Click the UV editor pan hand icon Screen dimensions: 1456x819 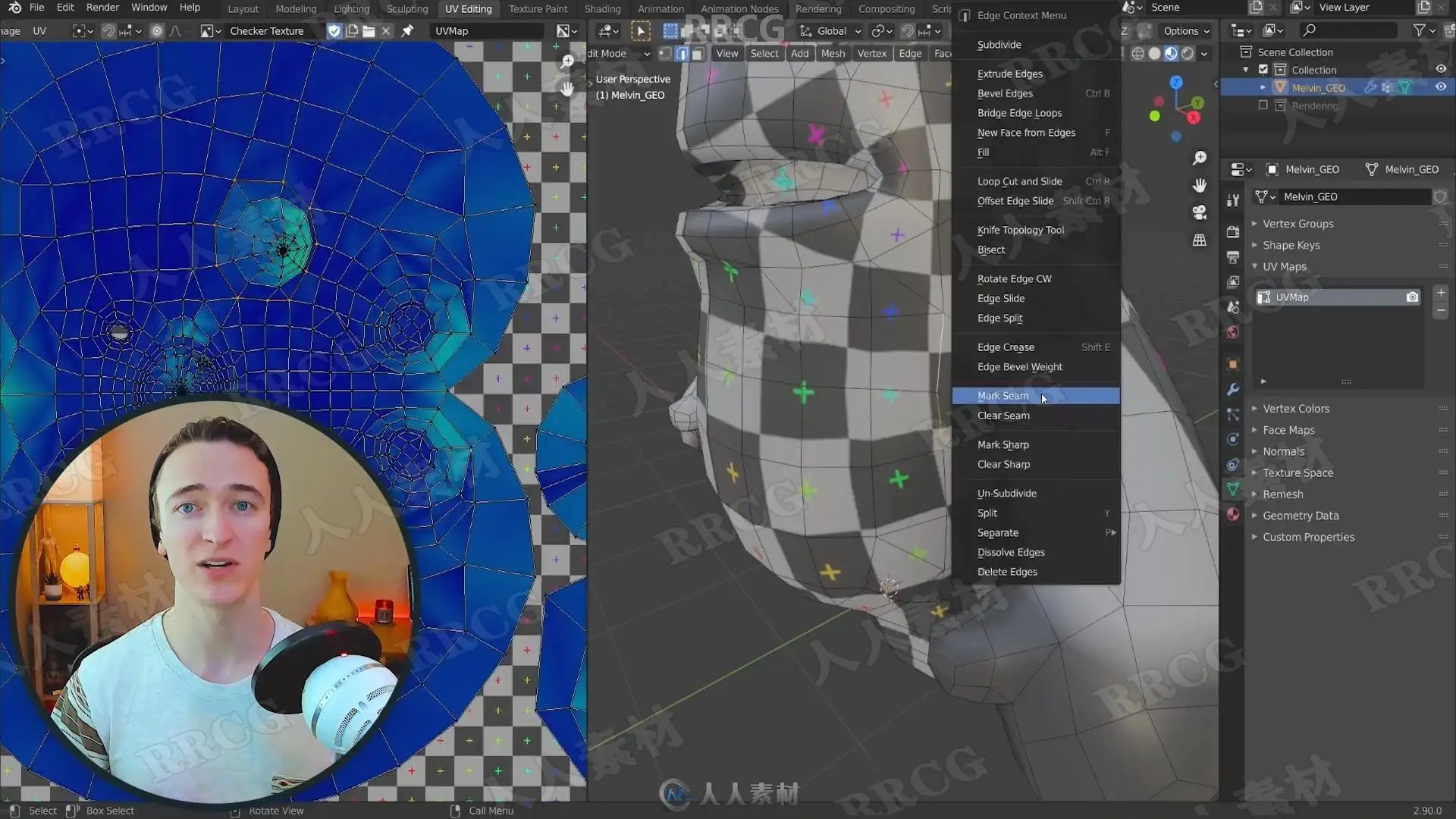(567, 89)
